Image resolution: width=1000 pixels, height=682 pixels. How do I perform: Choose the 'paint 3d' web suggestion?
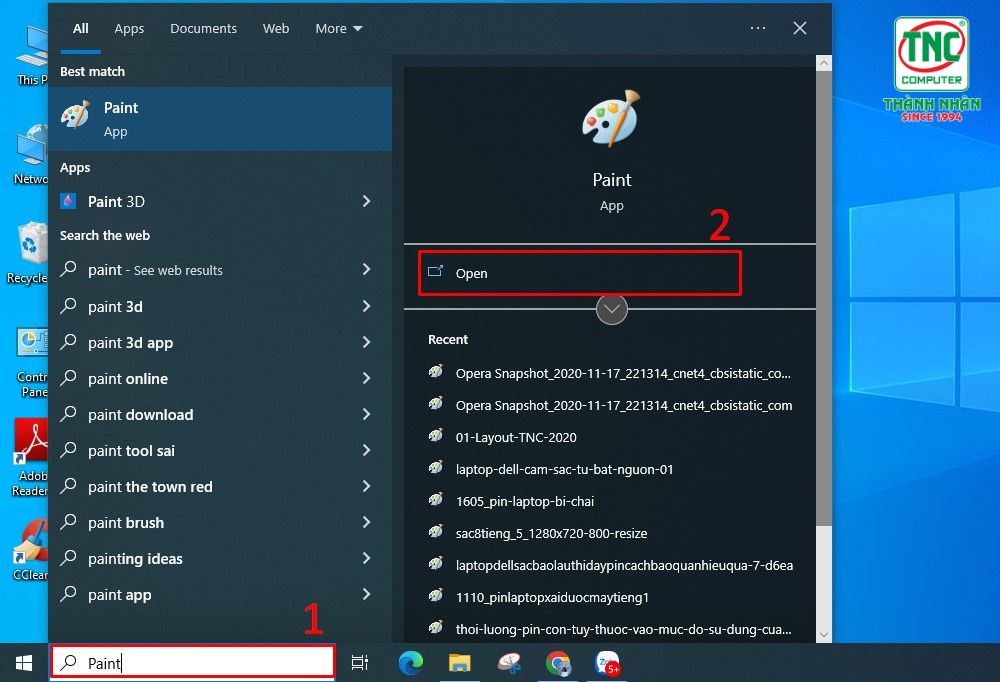pos(220,306)
